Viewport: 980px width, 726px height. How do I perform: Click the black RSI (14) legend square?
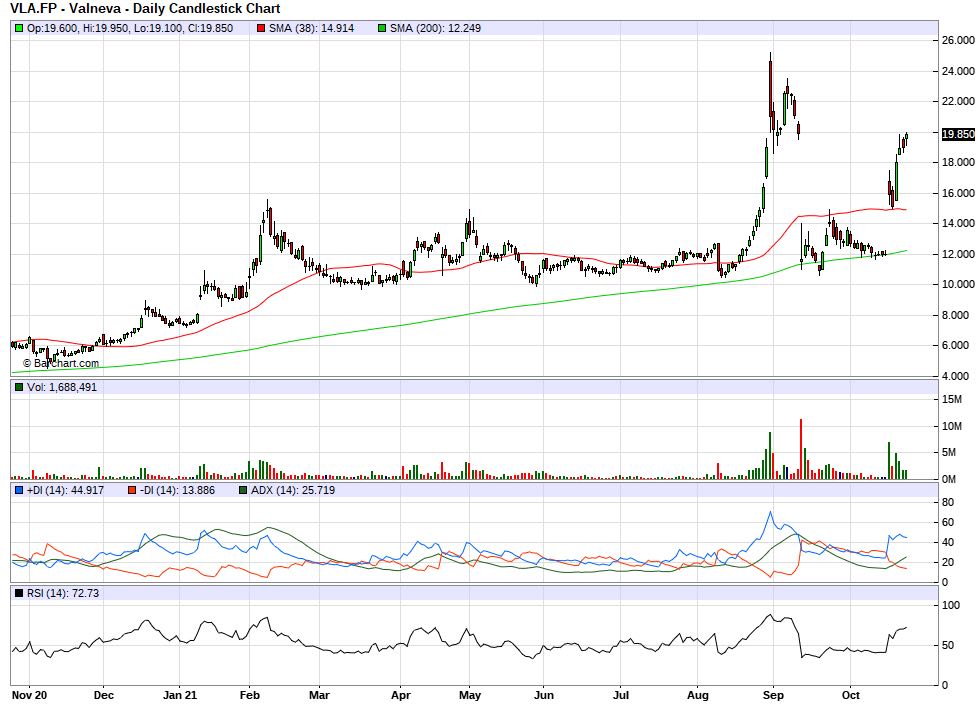pos(19,594)
